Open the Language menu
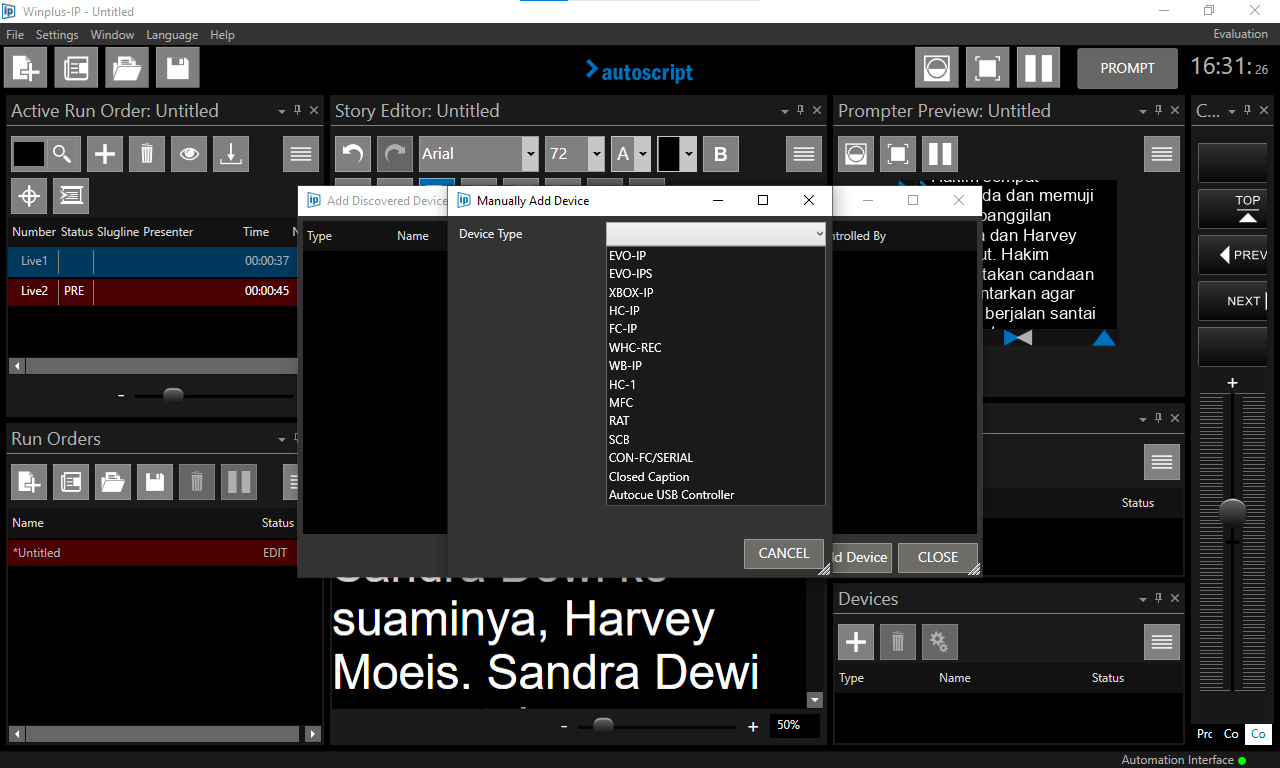The height and width of the screenshot is (768, 1280). click(x=172, y=35)
